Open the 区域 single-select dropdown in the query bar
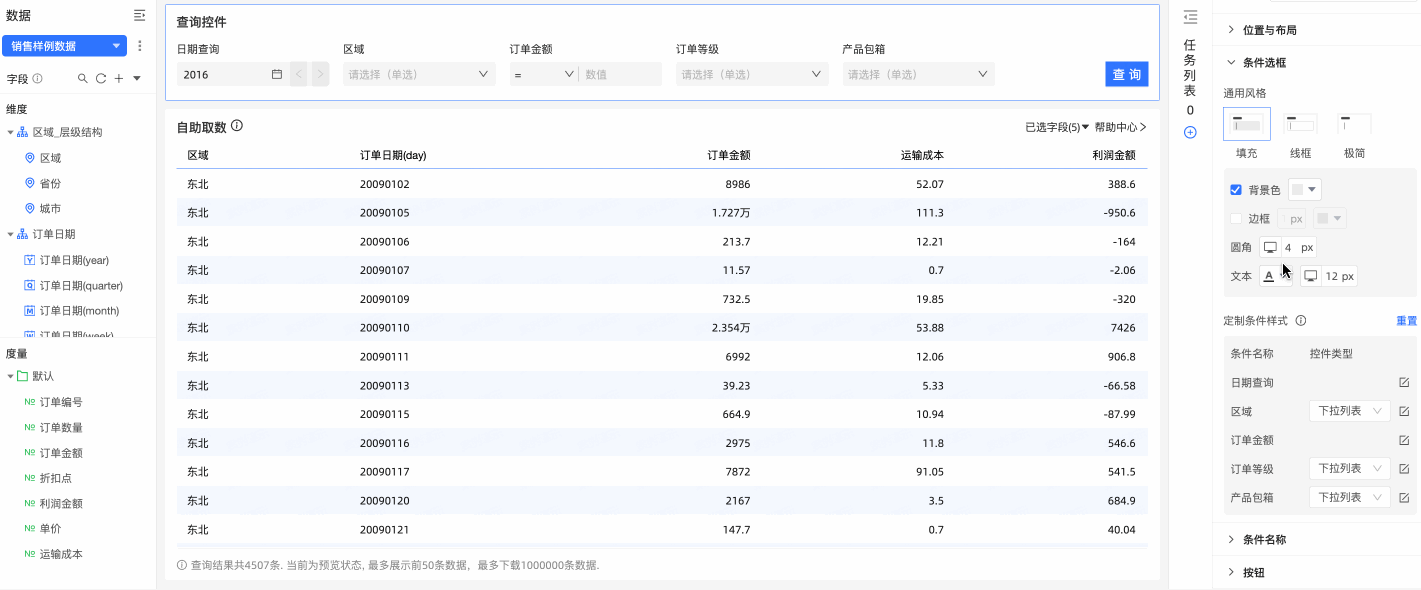This screenshot has width=1421, height=590. coord(419,74)
